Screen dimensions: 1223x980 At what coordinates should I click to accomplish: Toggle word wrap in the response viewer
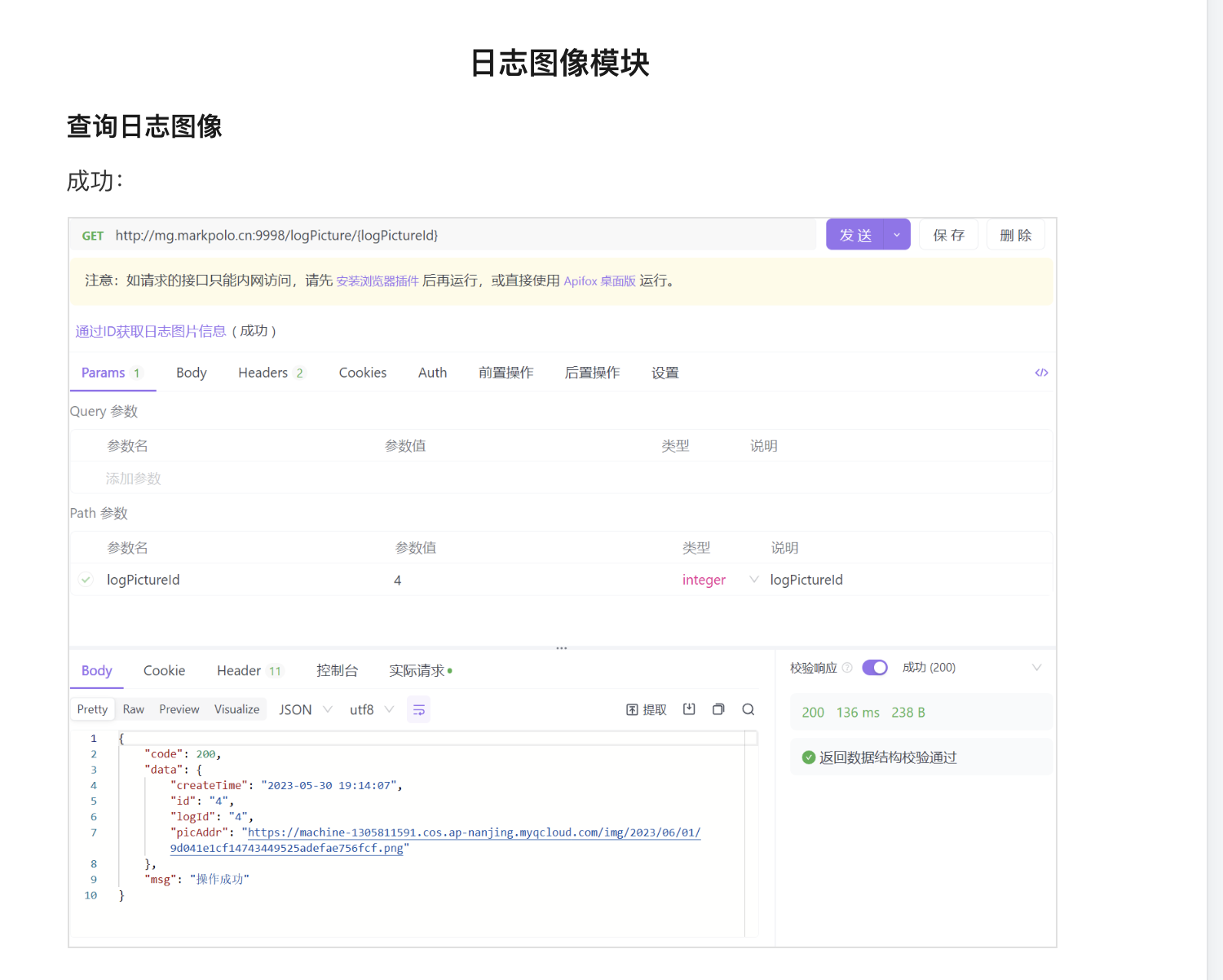point(418,710)
